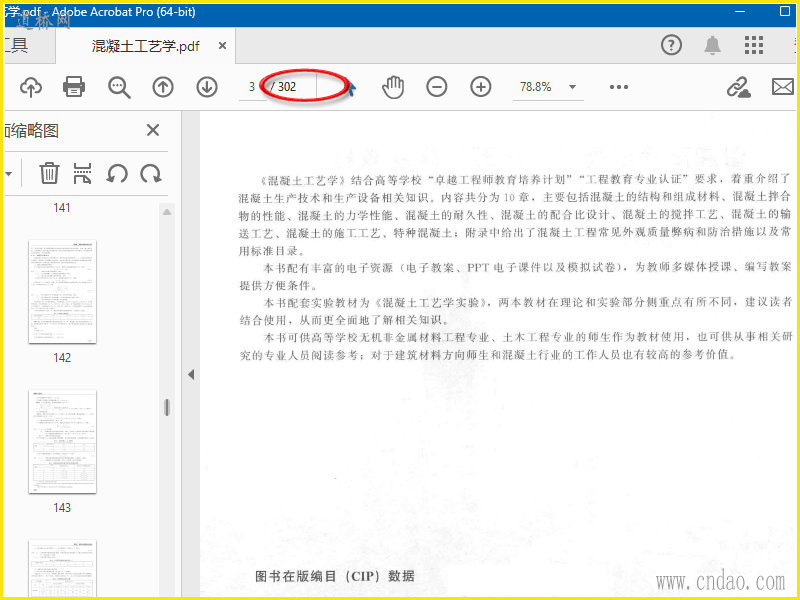Collapse the navigation pane with left arrow

[191, 375]
